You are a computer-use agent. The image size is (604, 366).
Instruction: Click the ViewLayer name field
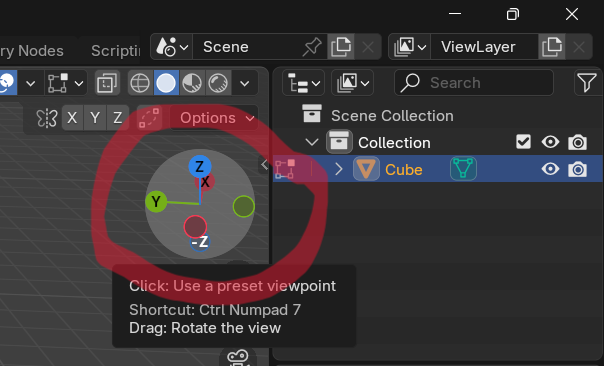(x=484, y=47)
